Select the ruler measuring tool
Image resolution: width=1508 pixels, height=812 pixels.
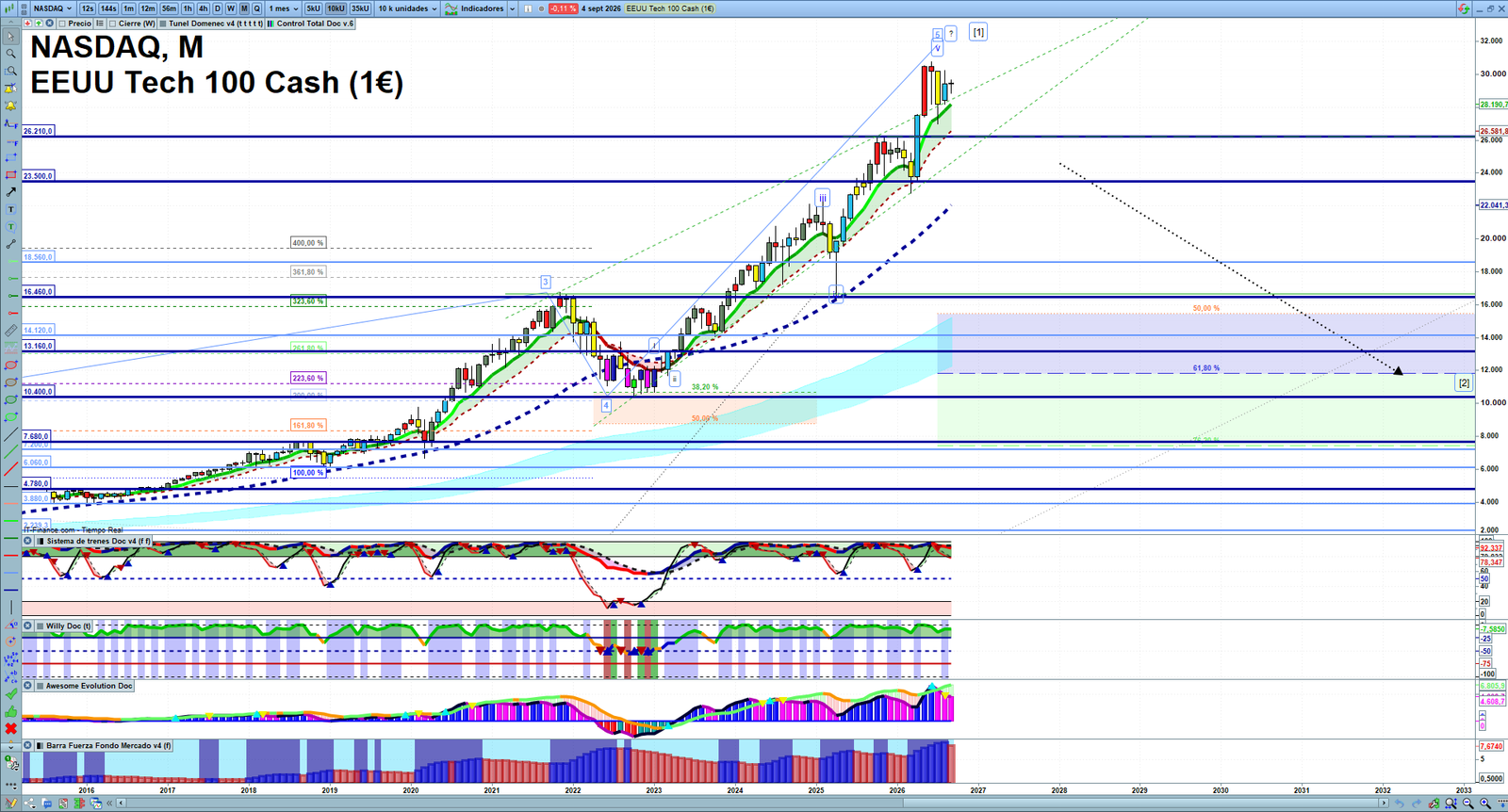point(11,331)
